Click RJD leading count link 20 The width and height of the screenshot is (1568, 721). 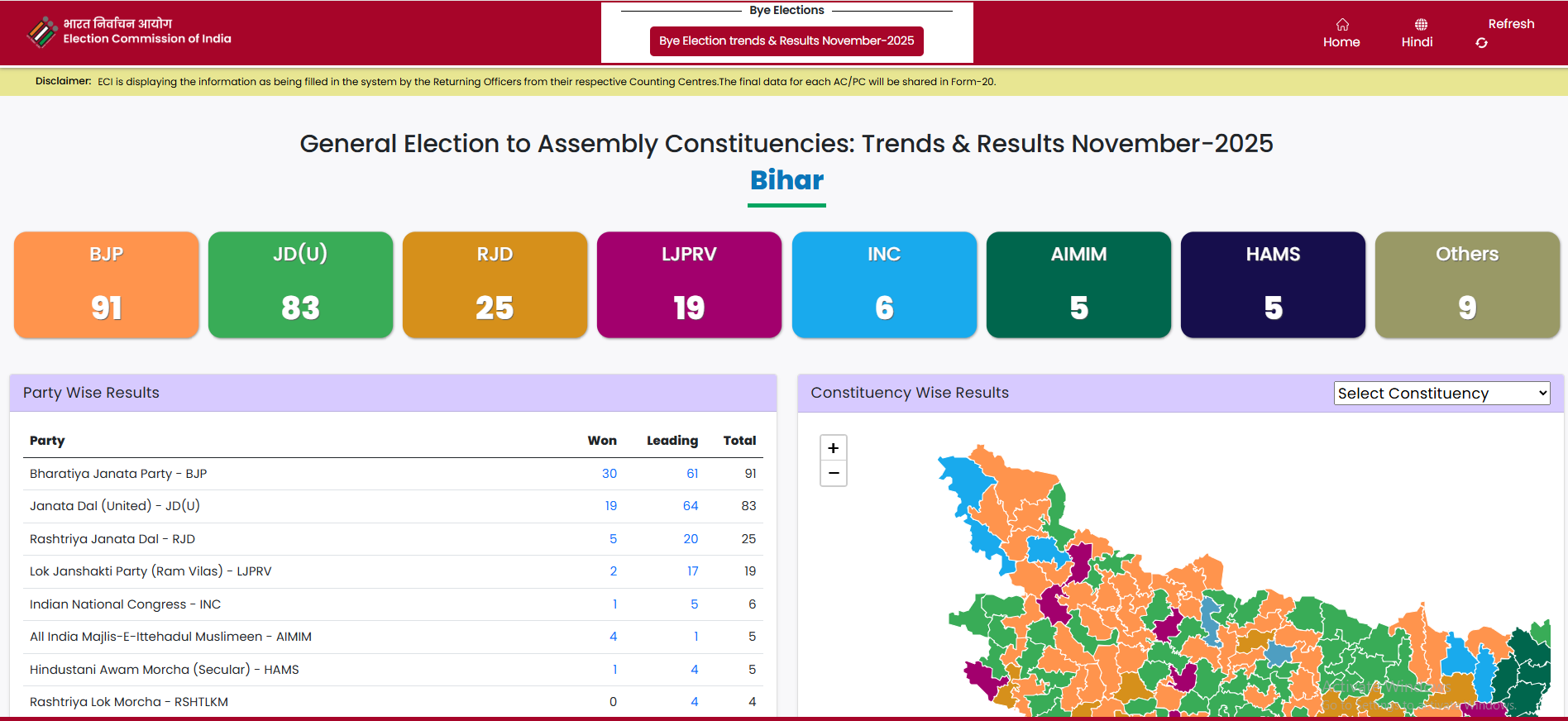(690, 539)
